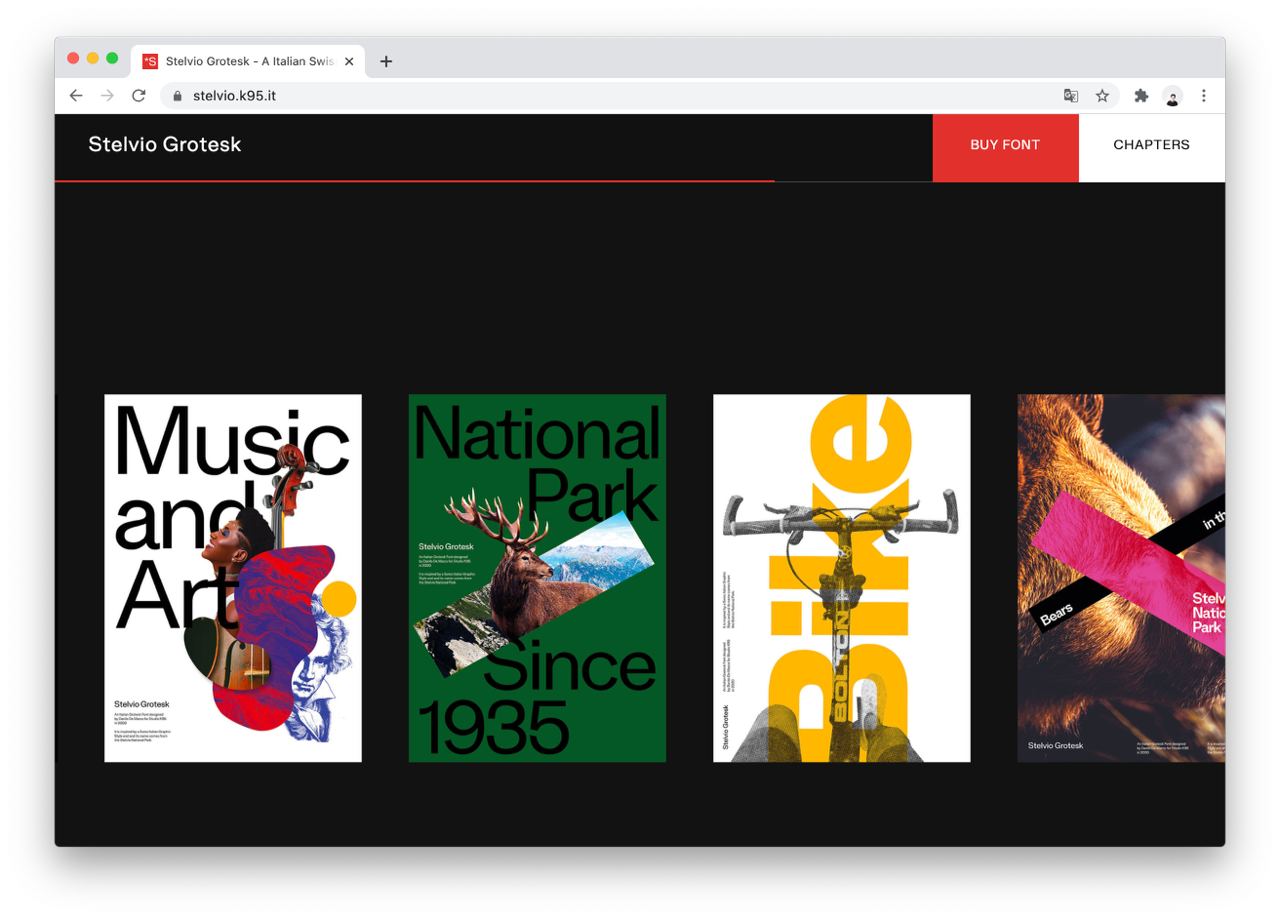This screenshot has height=919, width=1280.
Task: Open the Chrome three-dot menu
Action: coord(1204,96)
